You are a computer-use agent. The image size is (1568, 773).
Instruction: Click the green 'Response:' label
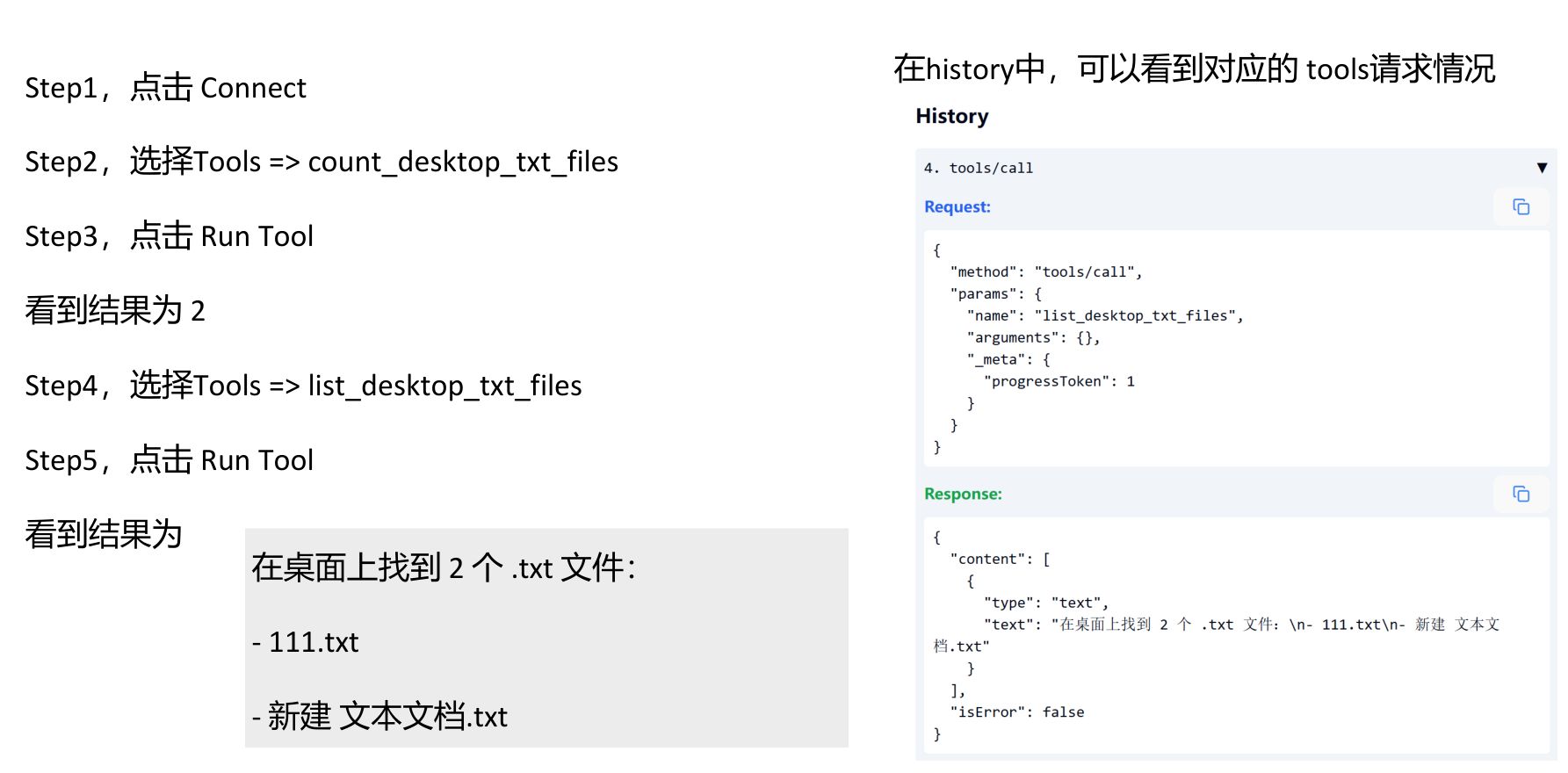[x=963, y=494]
